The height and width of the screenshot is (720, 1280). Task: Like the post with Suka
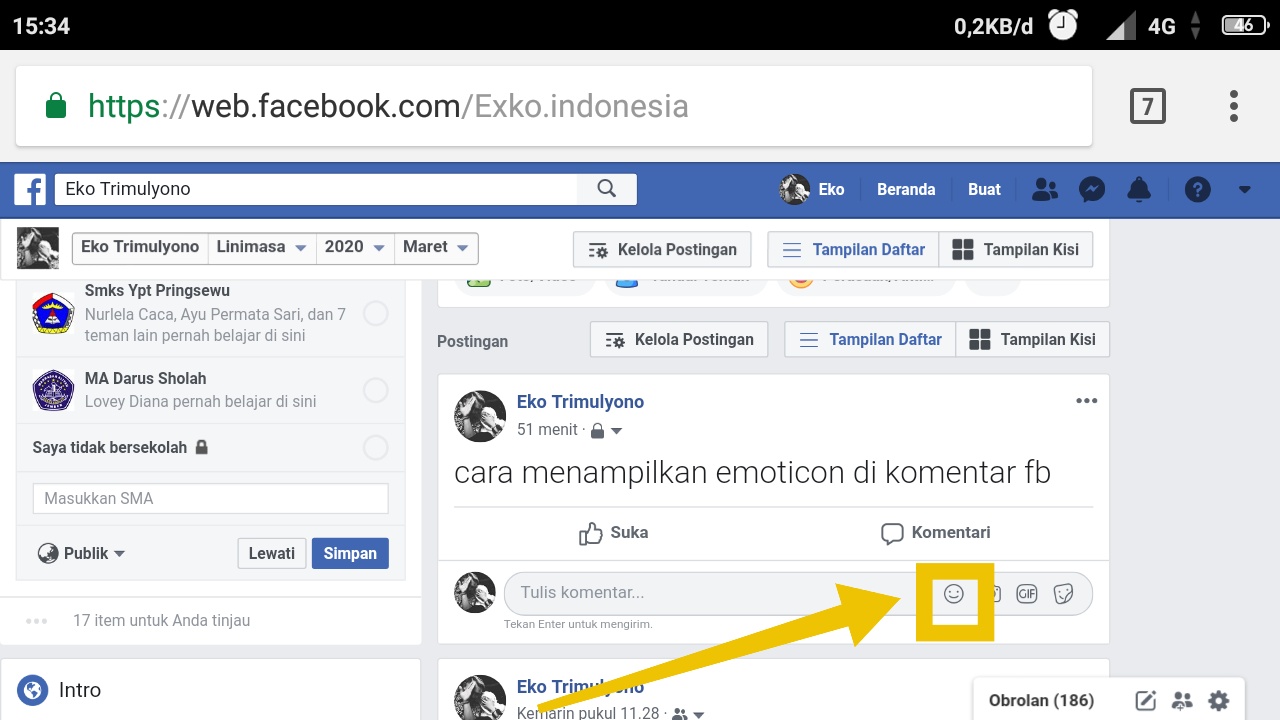(614, 533)
